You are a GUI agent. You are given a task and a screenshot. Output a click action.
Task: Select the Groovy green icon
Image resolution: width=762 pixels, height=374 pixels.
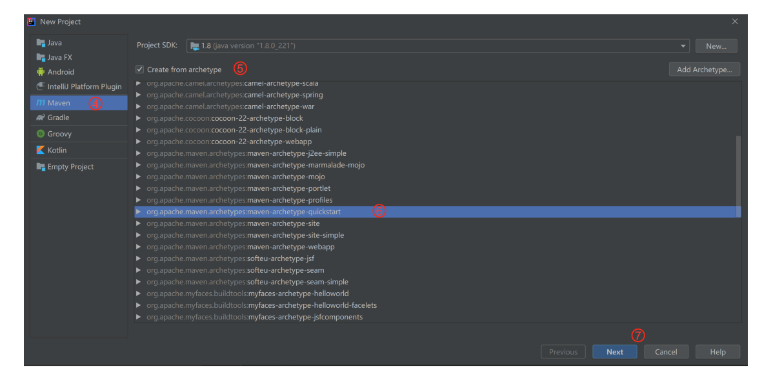40,134
